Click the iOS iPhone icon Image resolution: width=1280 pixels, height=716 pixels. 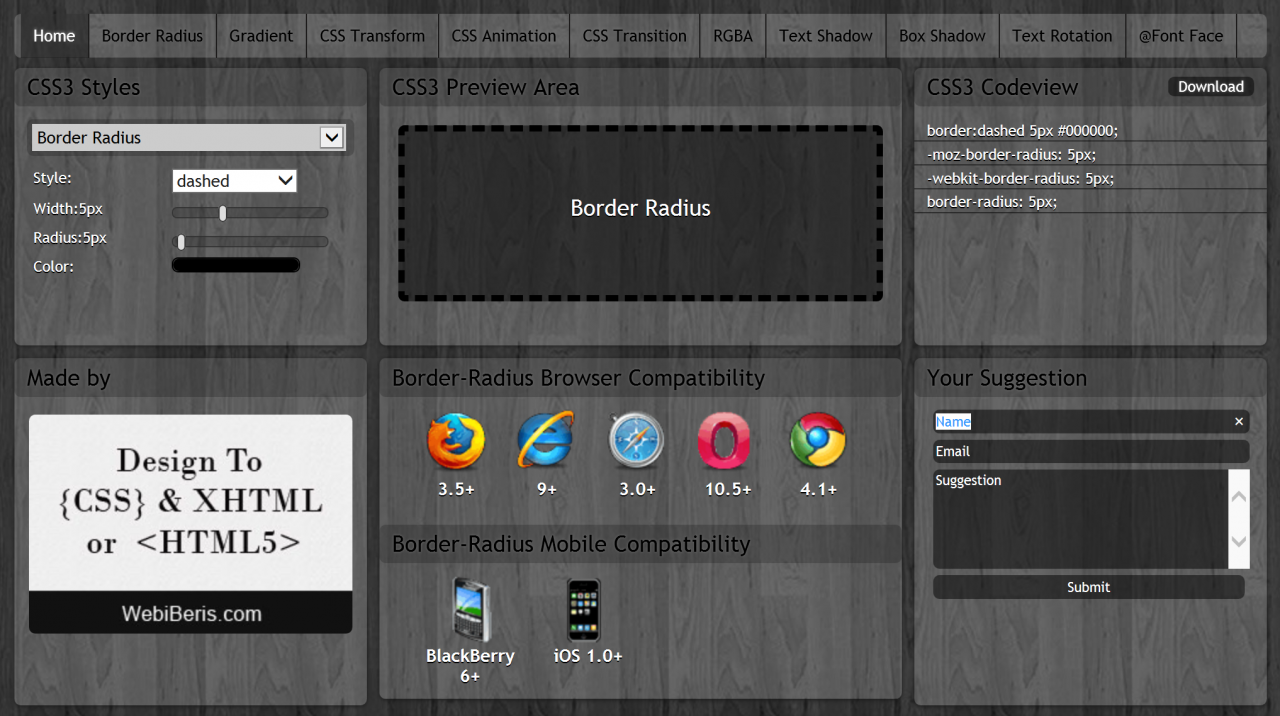(584, 609)
